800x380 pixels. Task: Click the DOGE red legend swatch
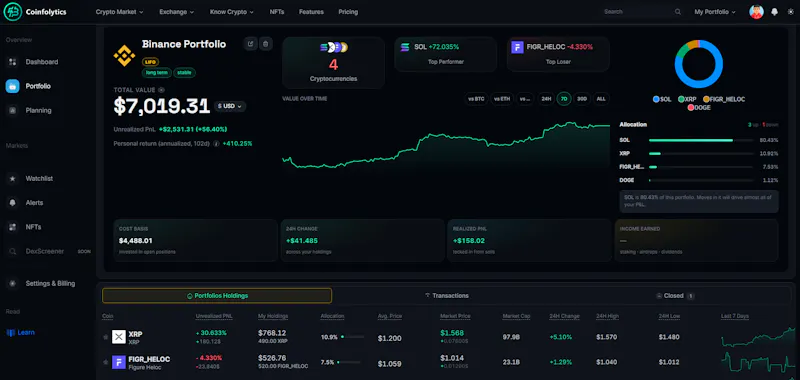691,108
